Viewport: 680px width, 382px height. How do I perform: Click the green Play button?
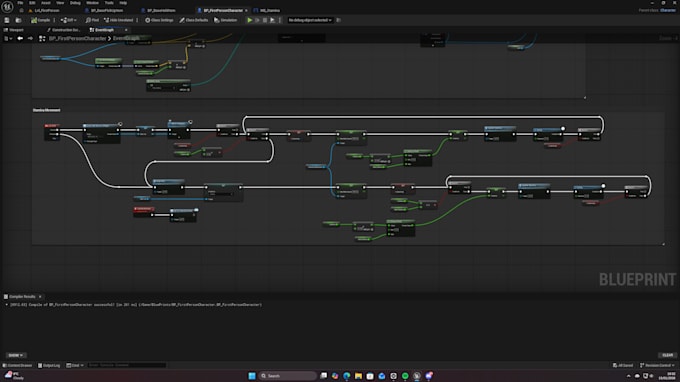pos(250,20)
